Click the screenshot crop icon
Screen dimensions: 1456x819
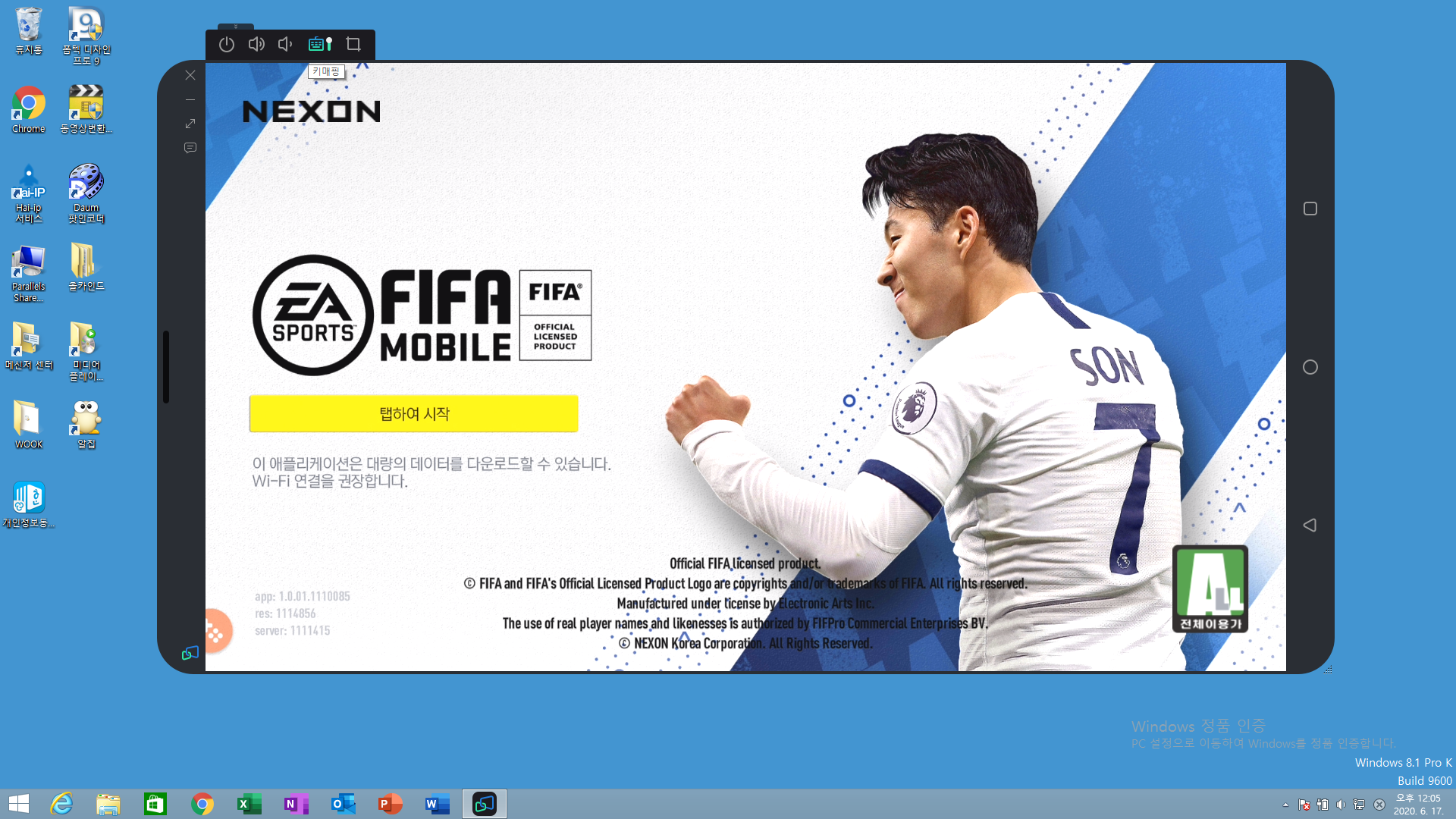353,45
